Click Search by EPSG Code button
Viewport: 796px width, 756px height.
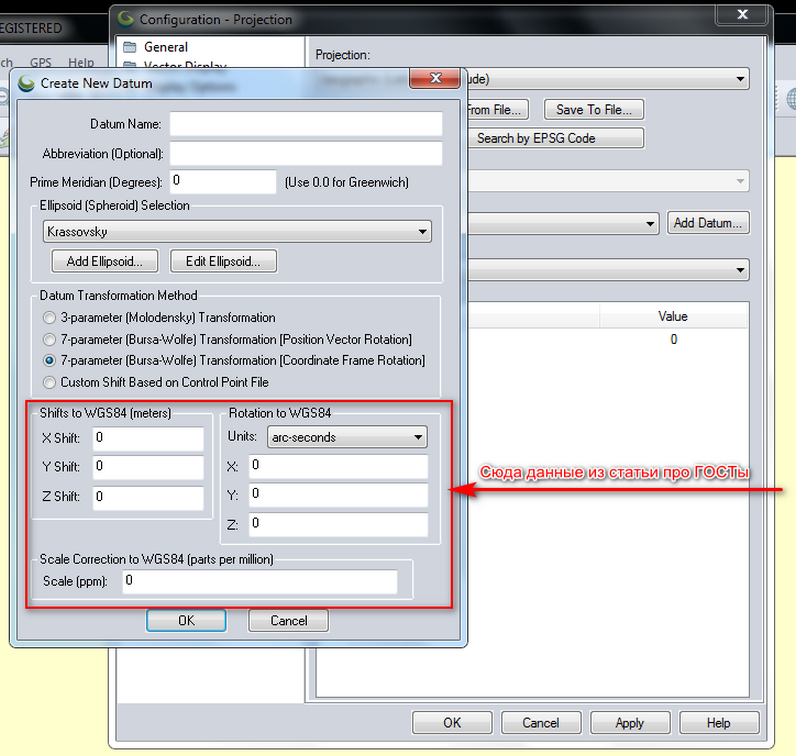point(554,138)
